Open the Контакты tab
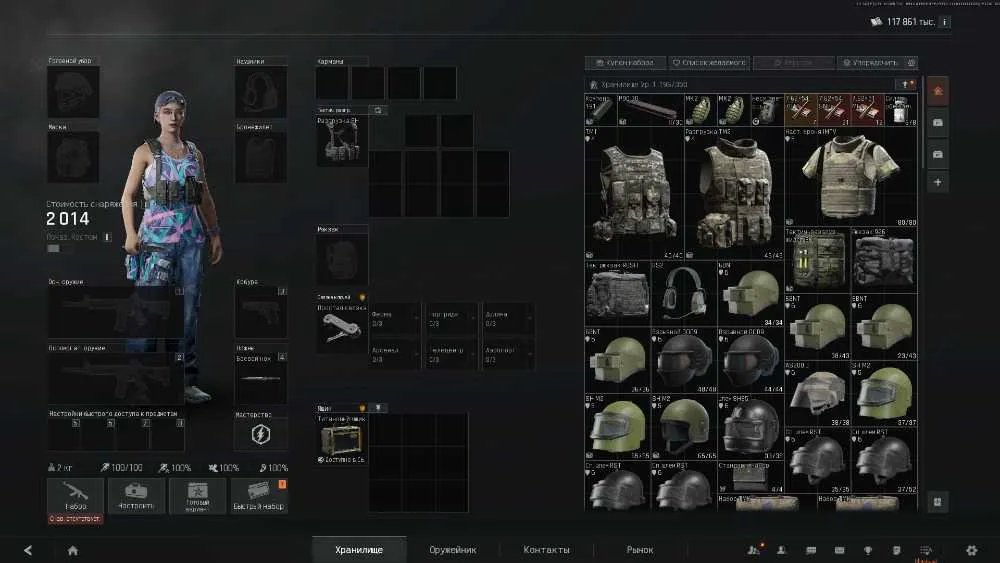The height and width of the screenshot is (563, 1000). click(x=547, y=550)
